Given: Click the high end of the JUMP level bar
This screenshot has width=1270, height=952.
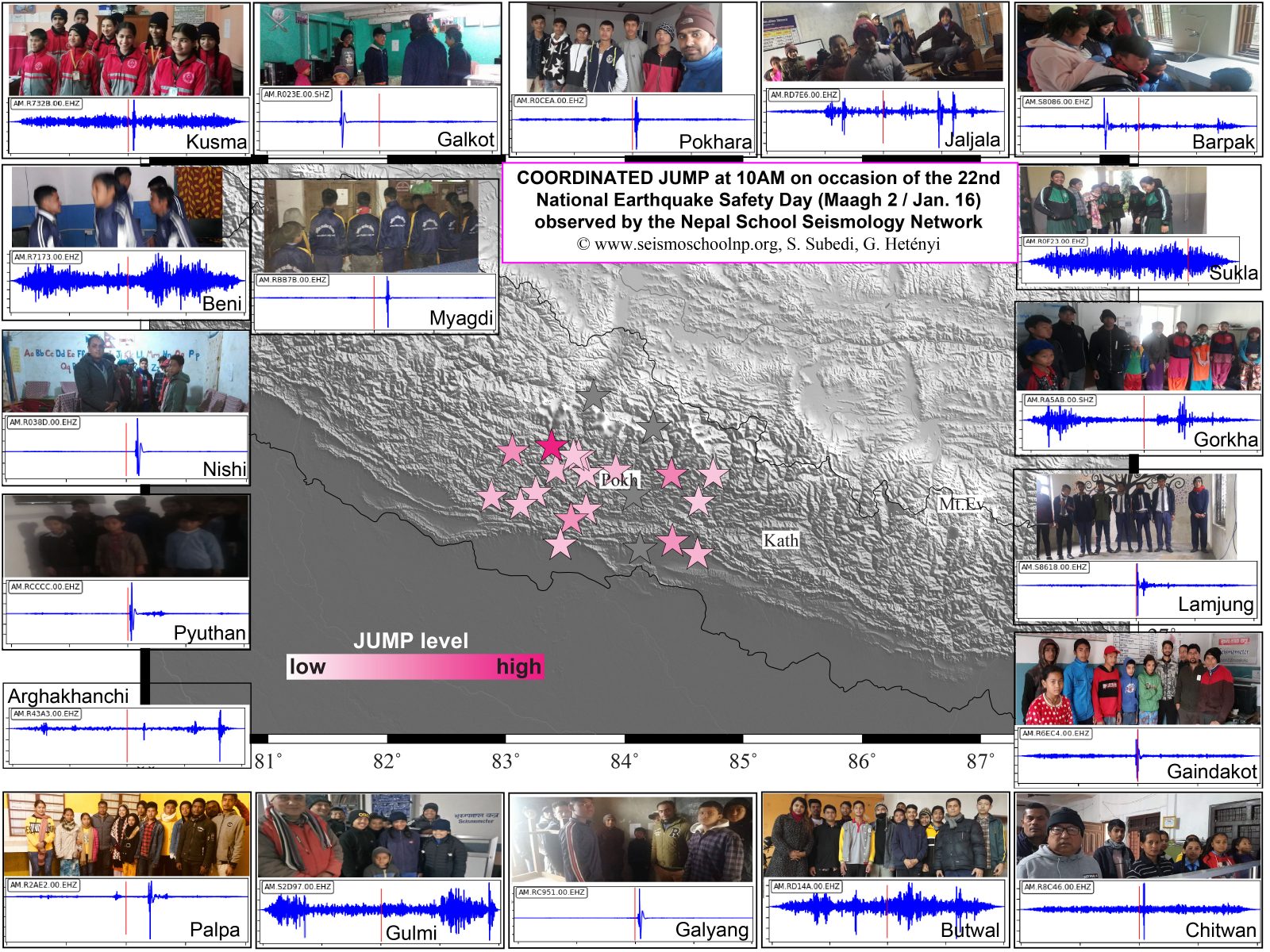Looking at the screenshot, I should 519,666.
